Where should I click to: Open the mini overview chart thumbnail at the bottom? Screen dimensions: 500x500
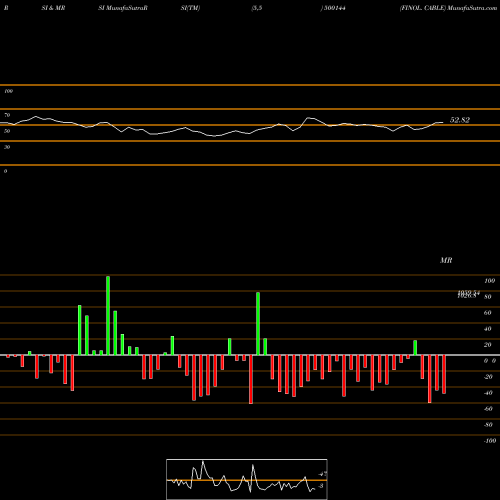[247, 479]
